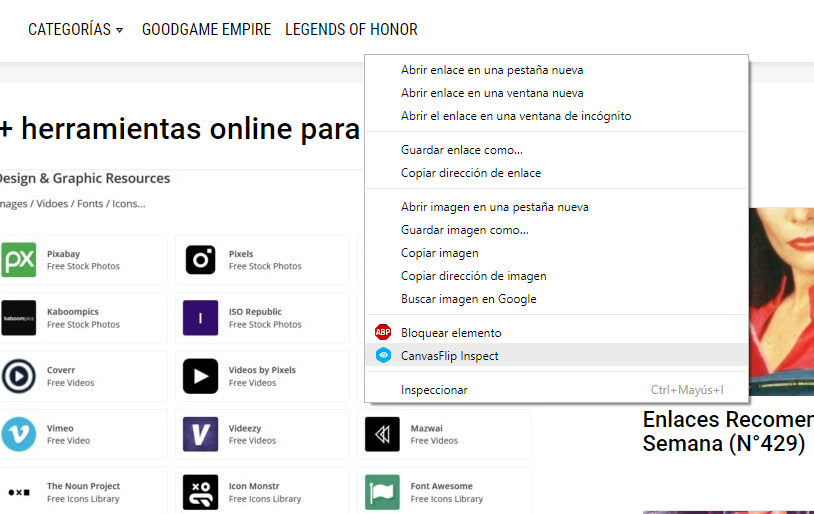Click the herramientas online para headline
This screenshot has width=814, height=514.
(x=180, y=129)
